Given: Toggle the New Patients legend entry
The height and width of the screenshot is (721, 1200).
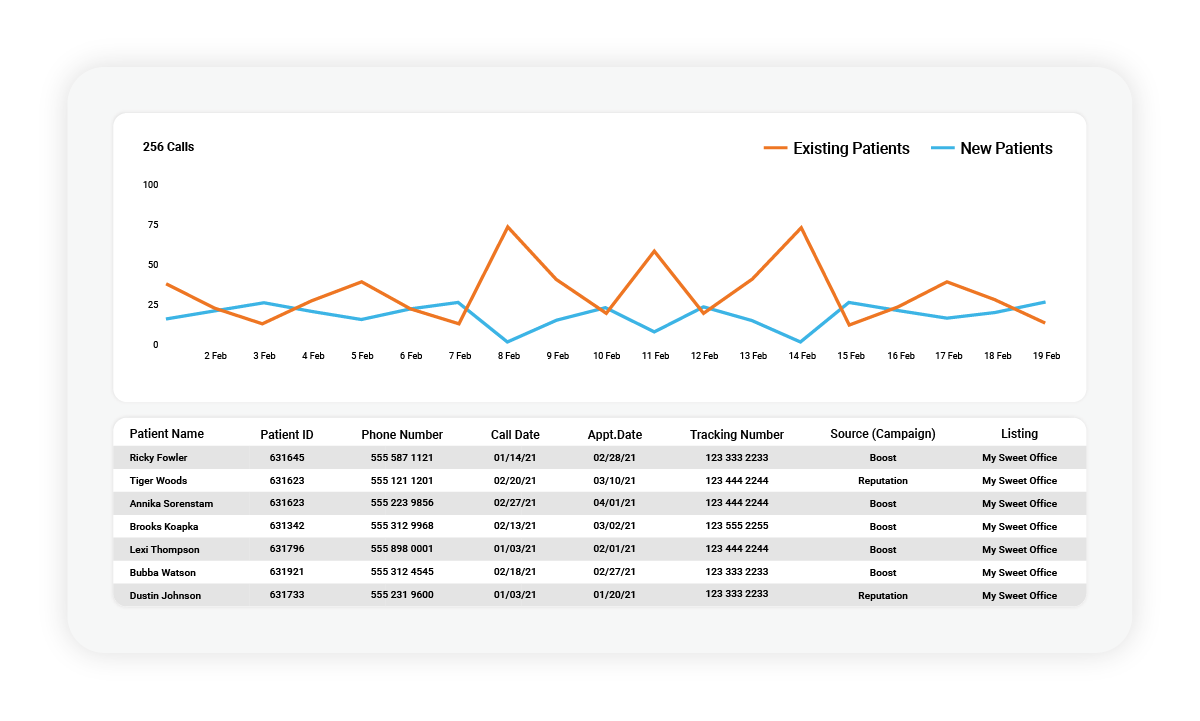Looking at the screenshot, I should (1005, 148).
